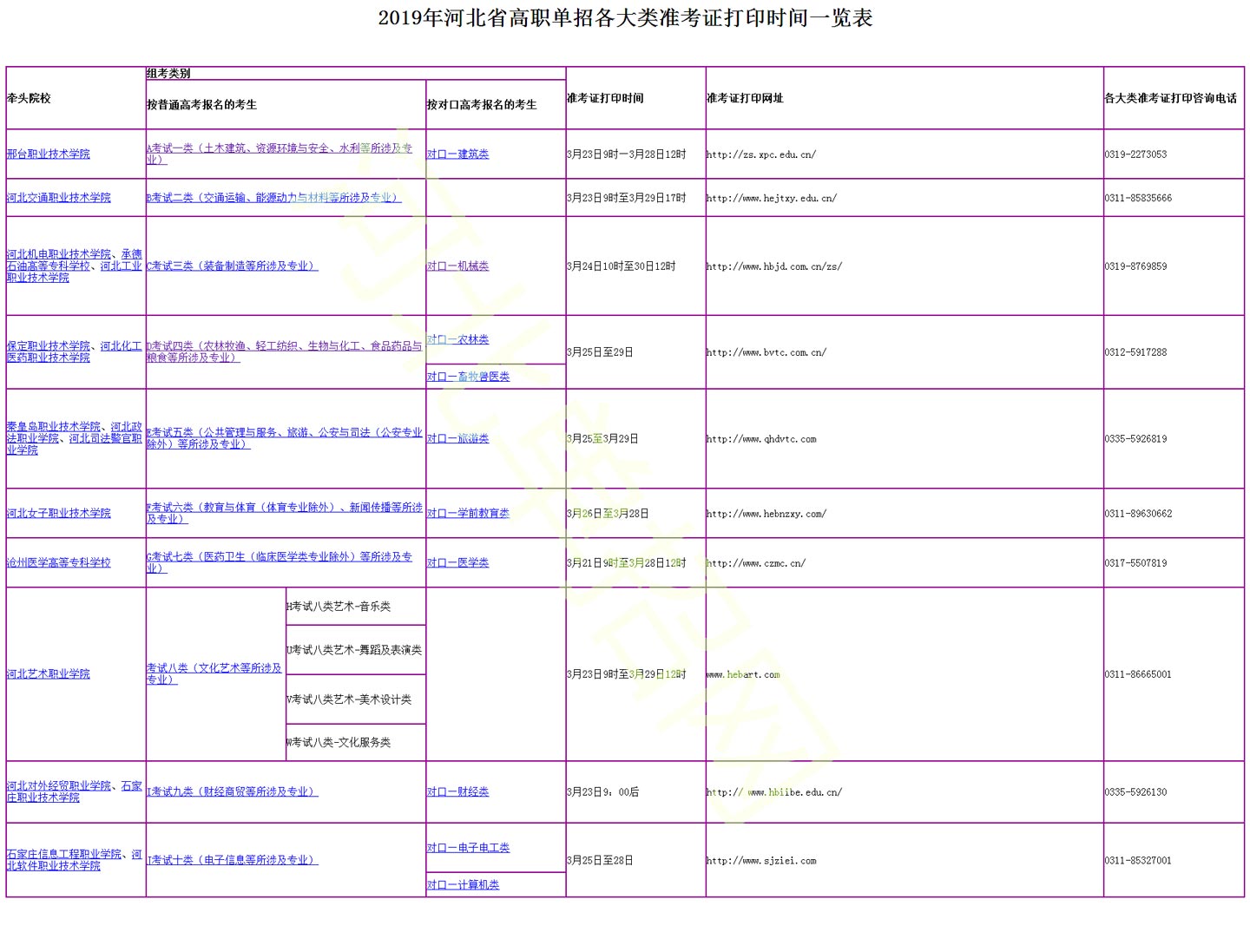Select URL http://www.hebnzxy.com/
The width and height of the screenshot is (1250, 952).
pos(766,514)
